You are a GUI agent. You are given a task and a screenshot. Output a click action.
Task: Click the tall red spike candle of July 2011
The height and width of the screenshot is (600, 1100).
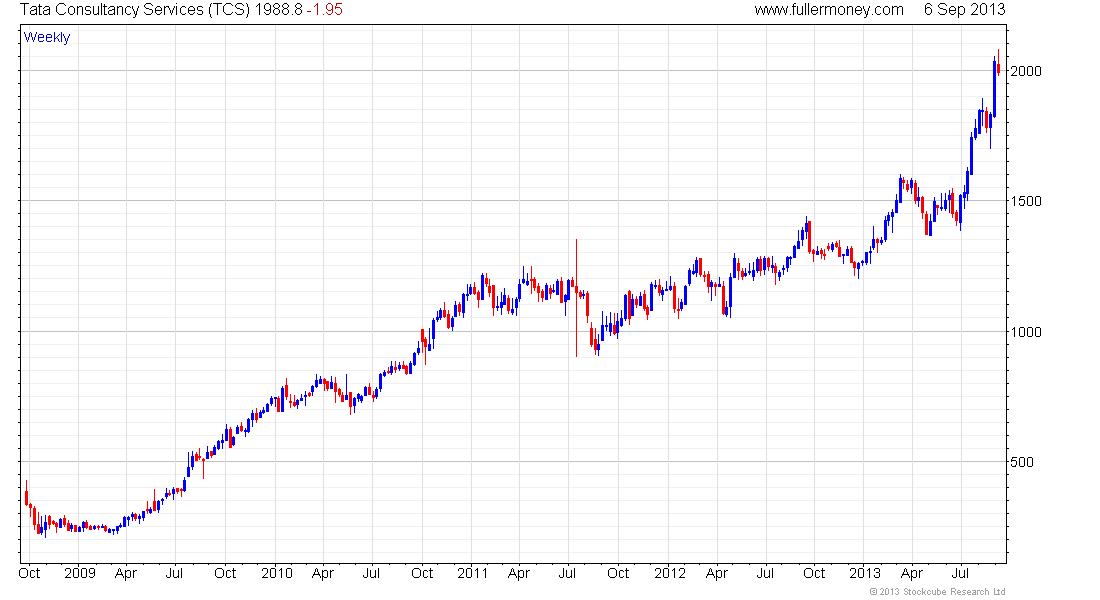click(577, 298)
